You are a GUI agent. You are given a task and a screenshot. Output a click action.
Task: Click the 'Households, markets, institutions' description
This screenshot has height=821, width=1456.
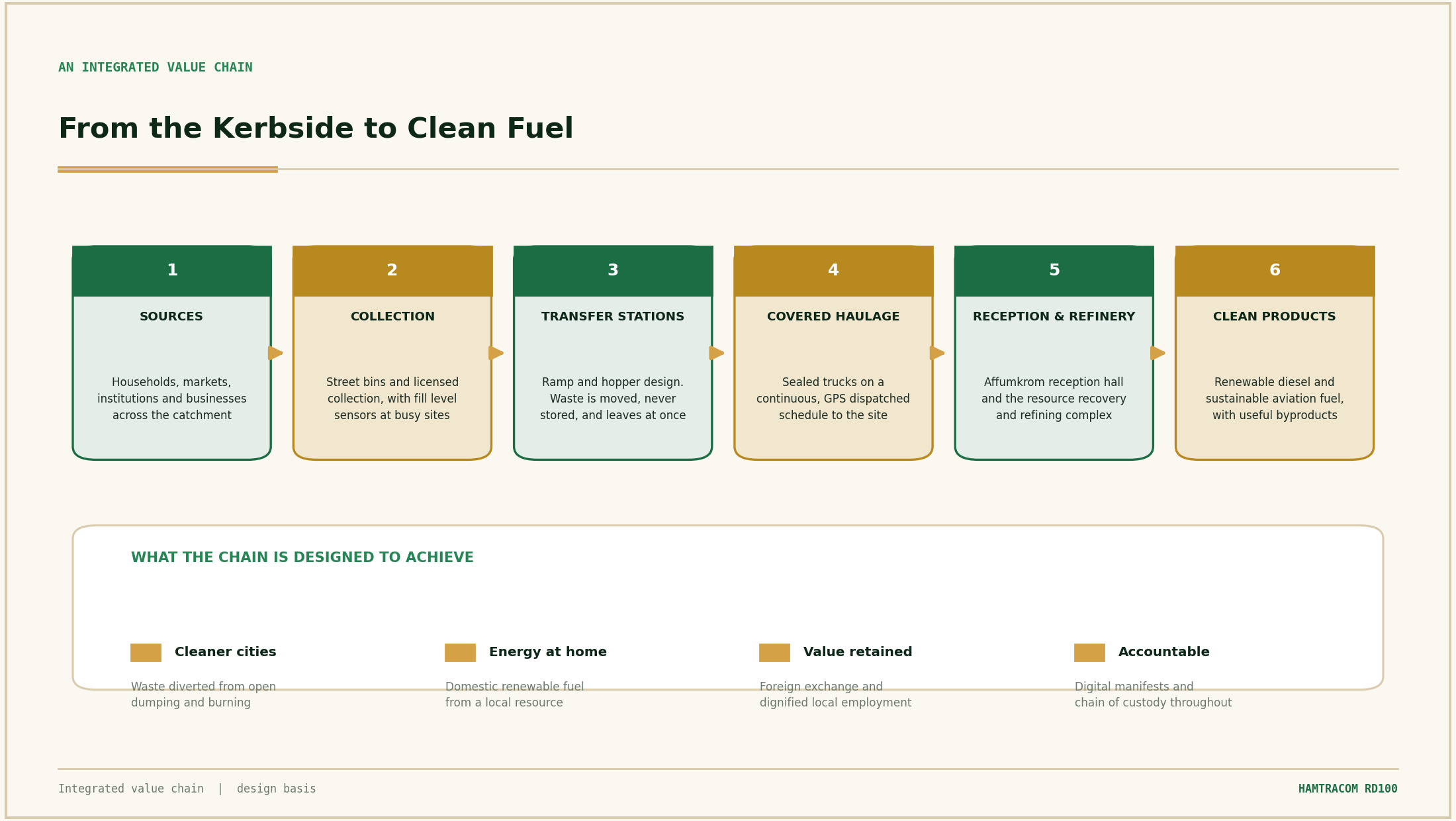click(172, 399)
